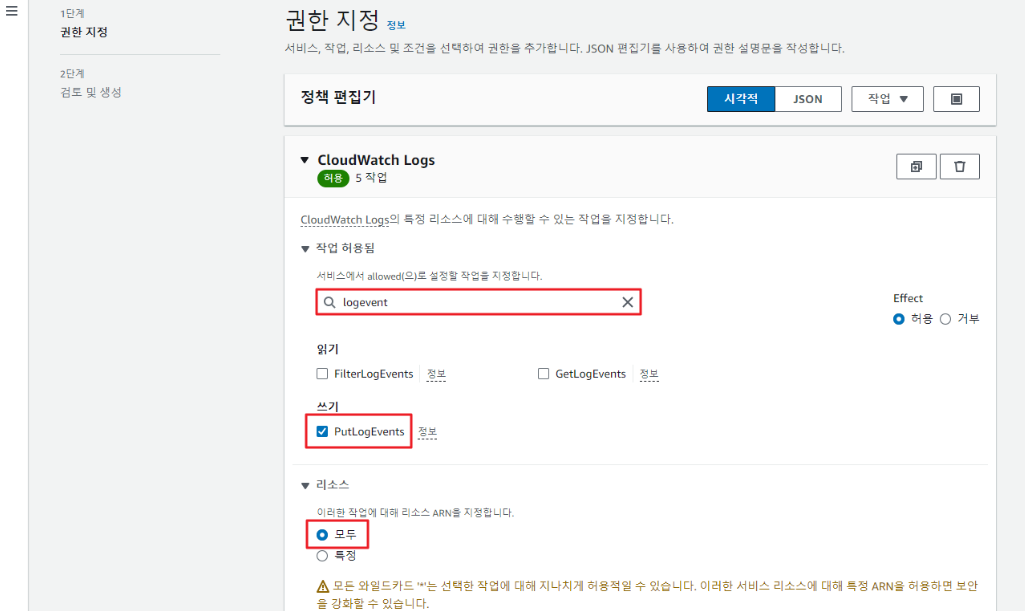
Task: Open the 정보 link next to 권한 지정
Action: click(395, 25)
